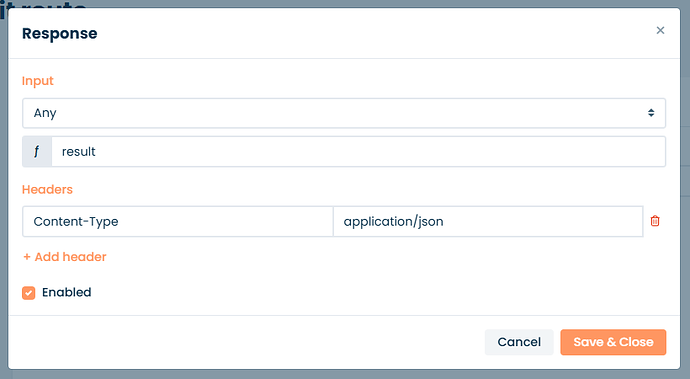Click the Response dialog title

[59, 33]
